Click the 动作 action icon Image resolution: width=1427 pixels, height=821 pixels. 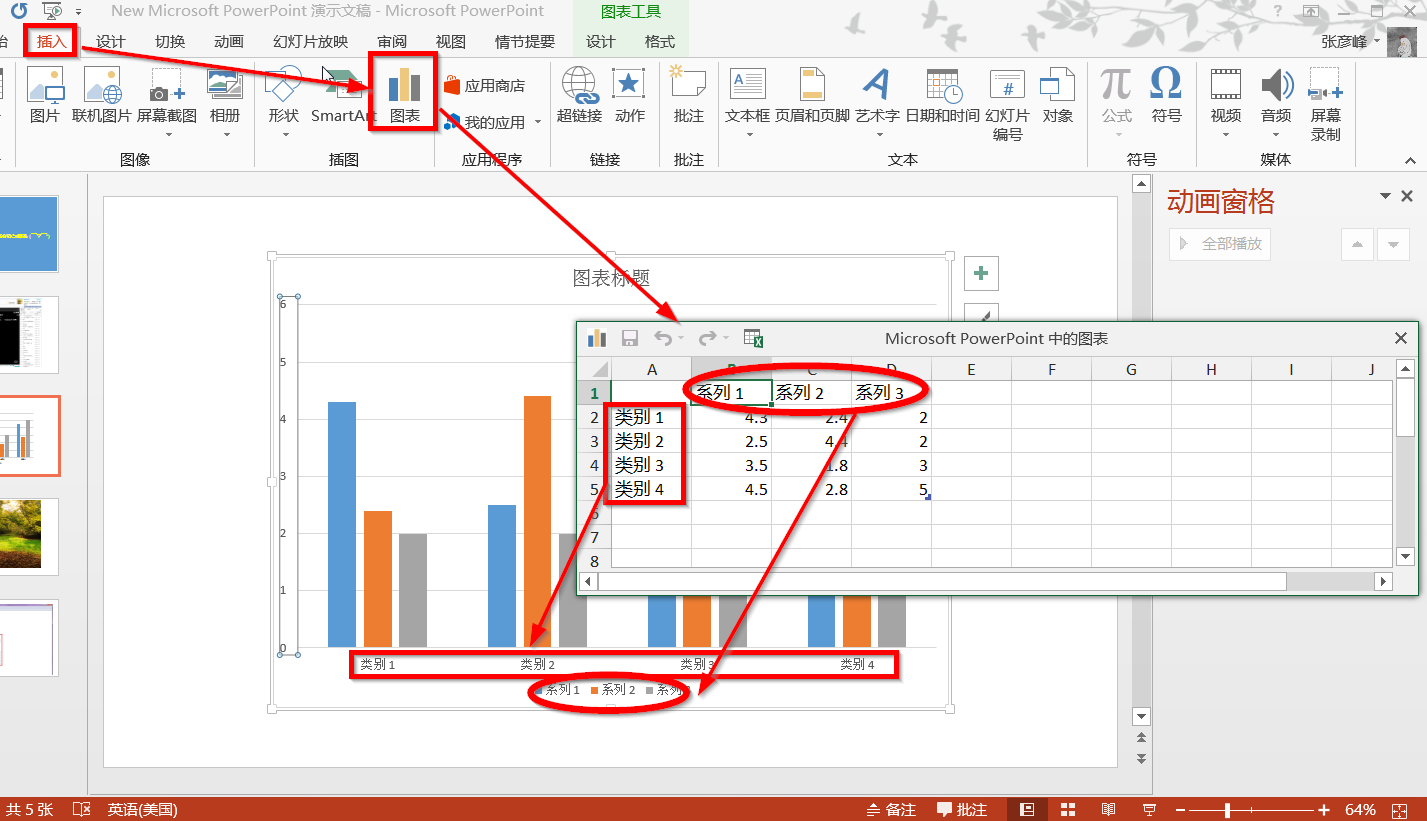(x=629, y=95)
